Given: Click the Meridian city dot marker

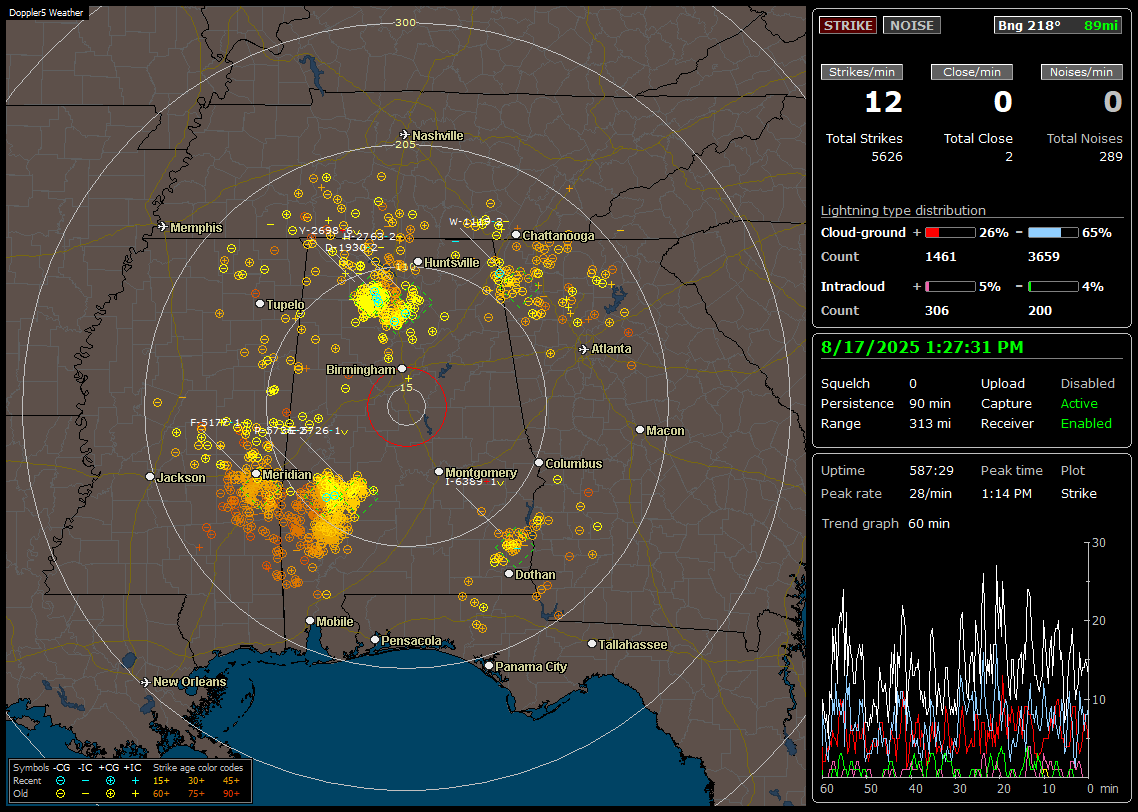Looking at the screenshot, I should tap(256, 473).
